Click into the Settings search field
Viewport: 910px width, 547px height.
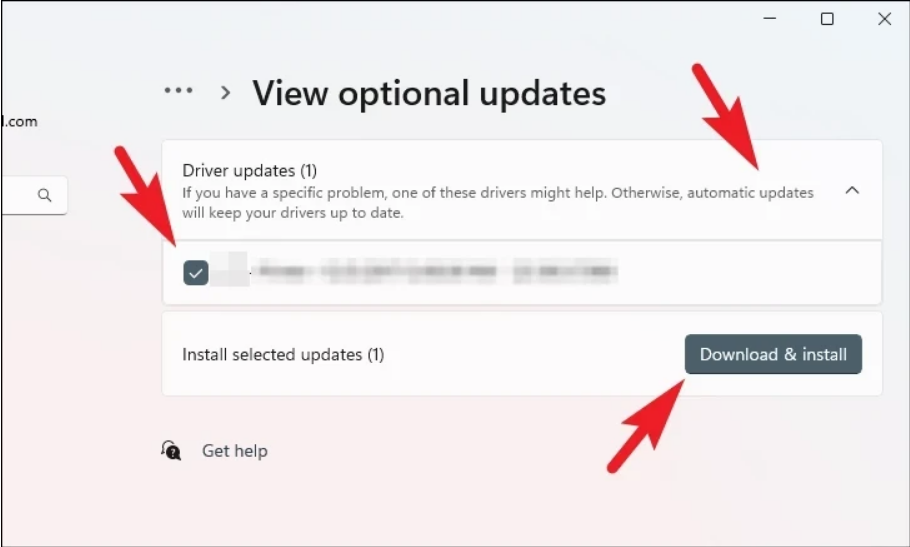[34, 195]
